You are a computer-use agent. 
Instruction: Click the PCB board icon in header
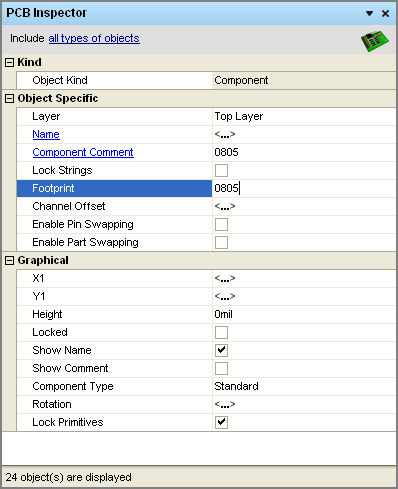(375, 41)
